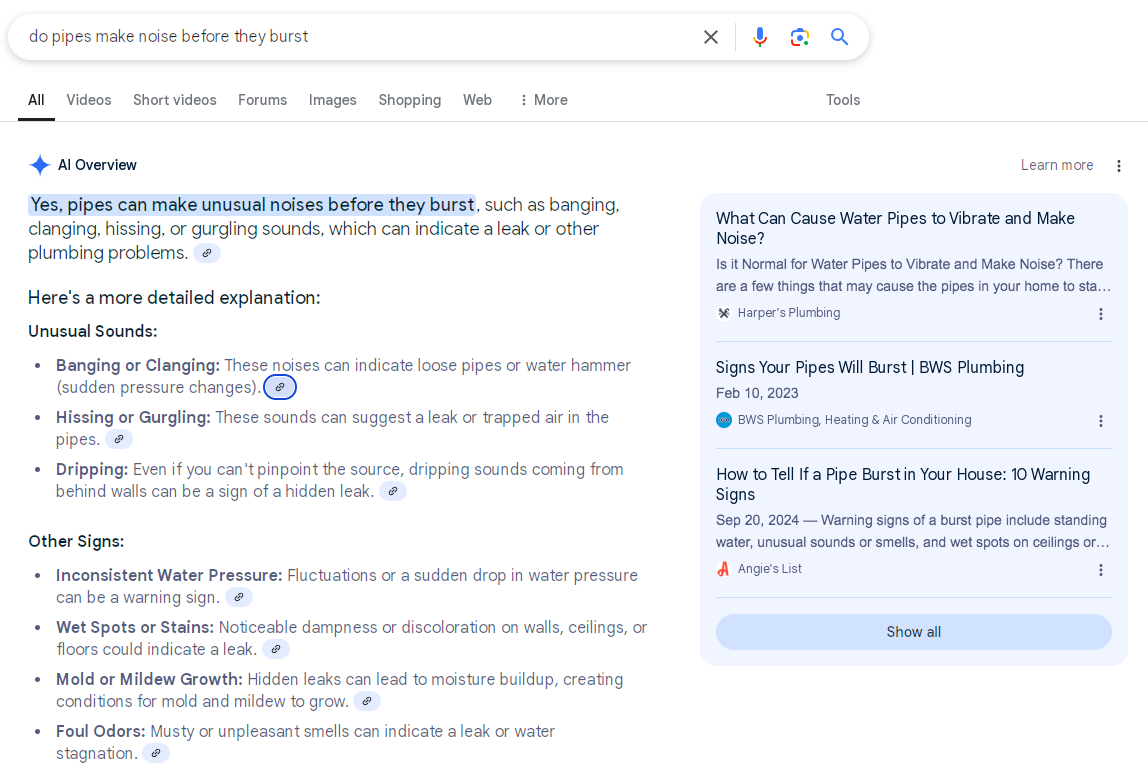Open options for Harper's Plumbing result

[1101, 314]
